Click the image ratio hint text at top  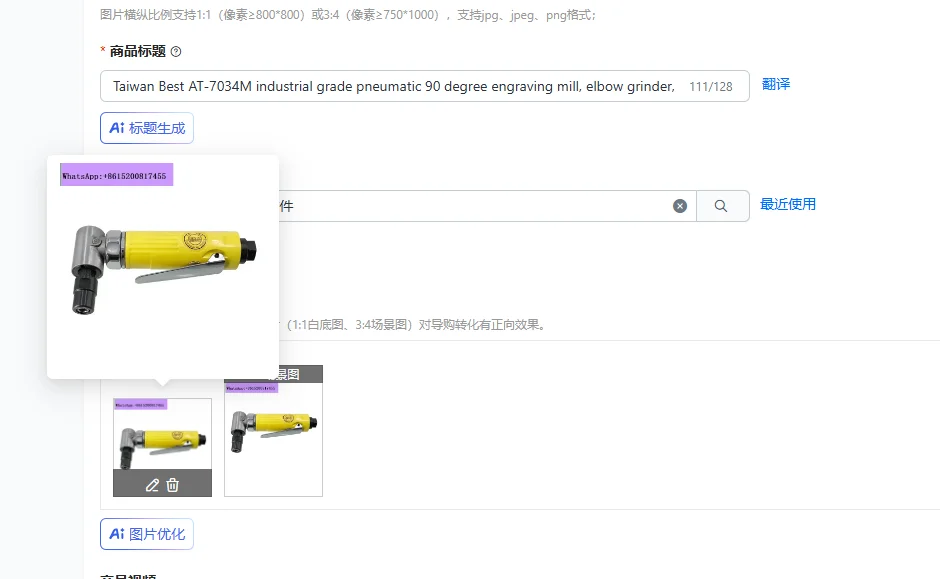coord(348,15)
